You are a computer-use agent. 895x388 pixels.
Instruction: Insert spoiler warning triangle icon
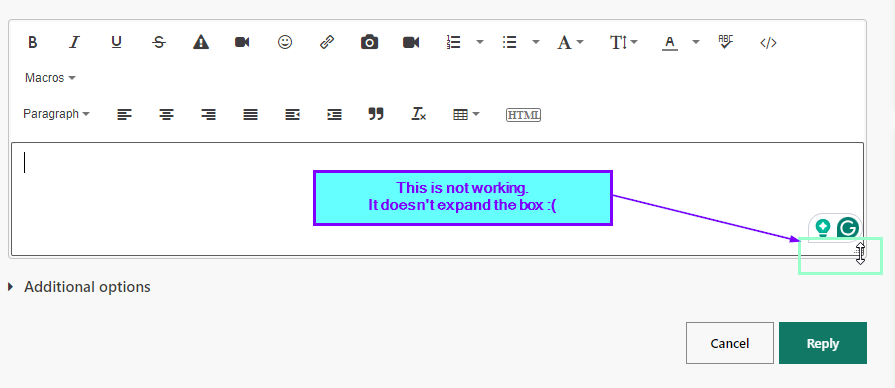(201, 42)
